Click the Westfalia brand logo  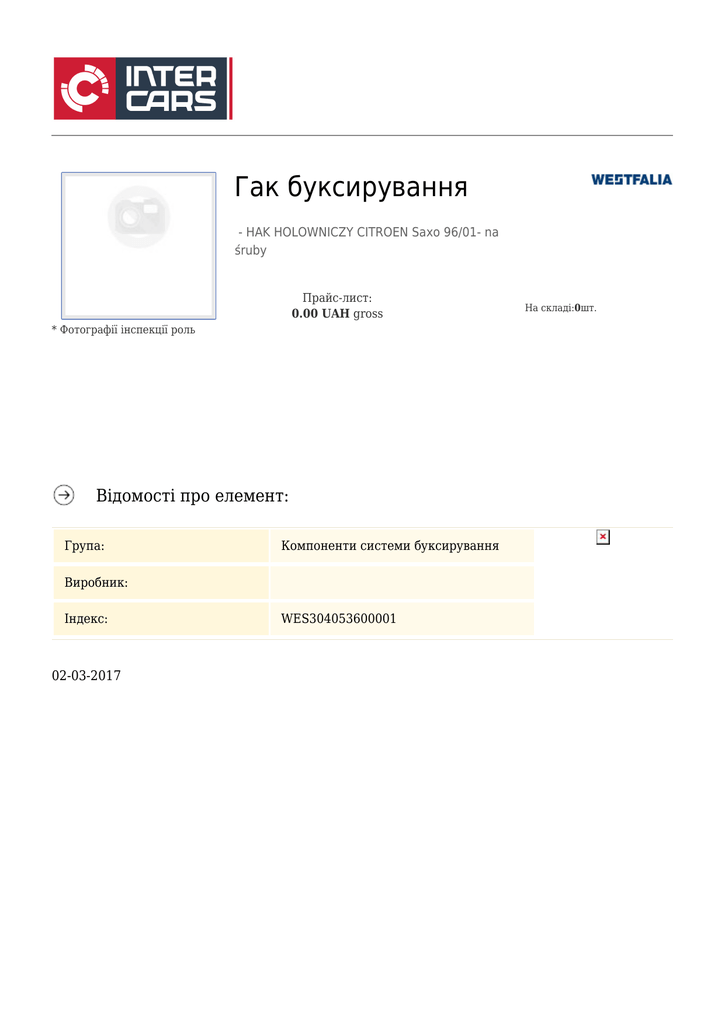pyautogui.click(x=631, y=180)
